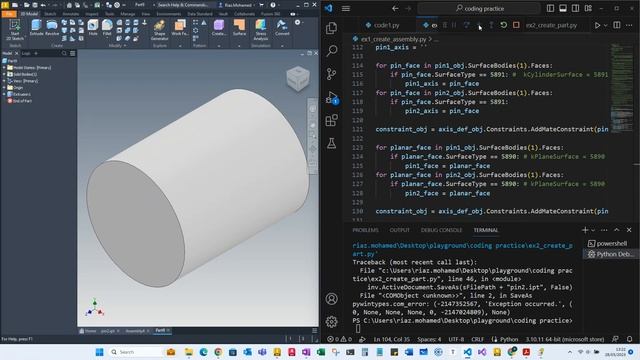Split the VS Code editor right

[x=617, y=25]
